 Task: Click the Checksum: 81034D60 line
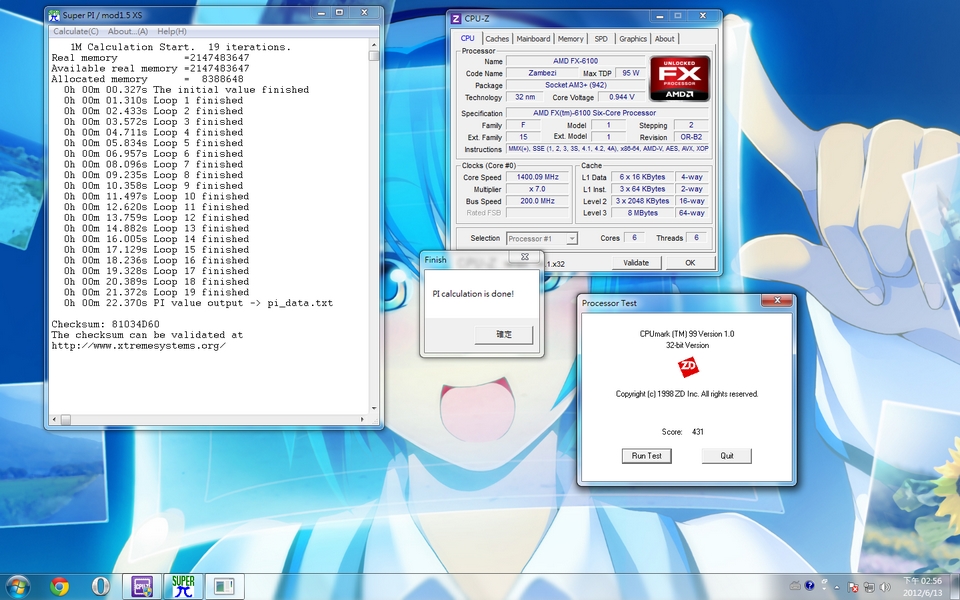pos(105,324)
